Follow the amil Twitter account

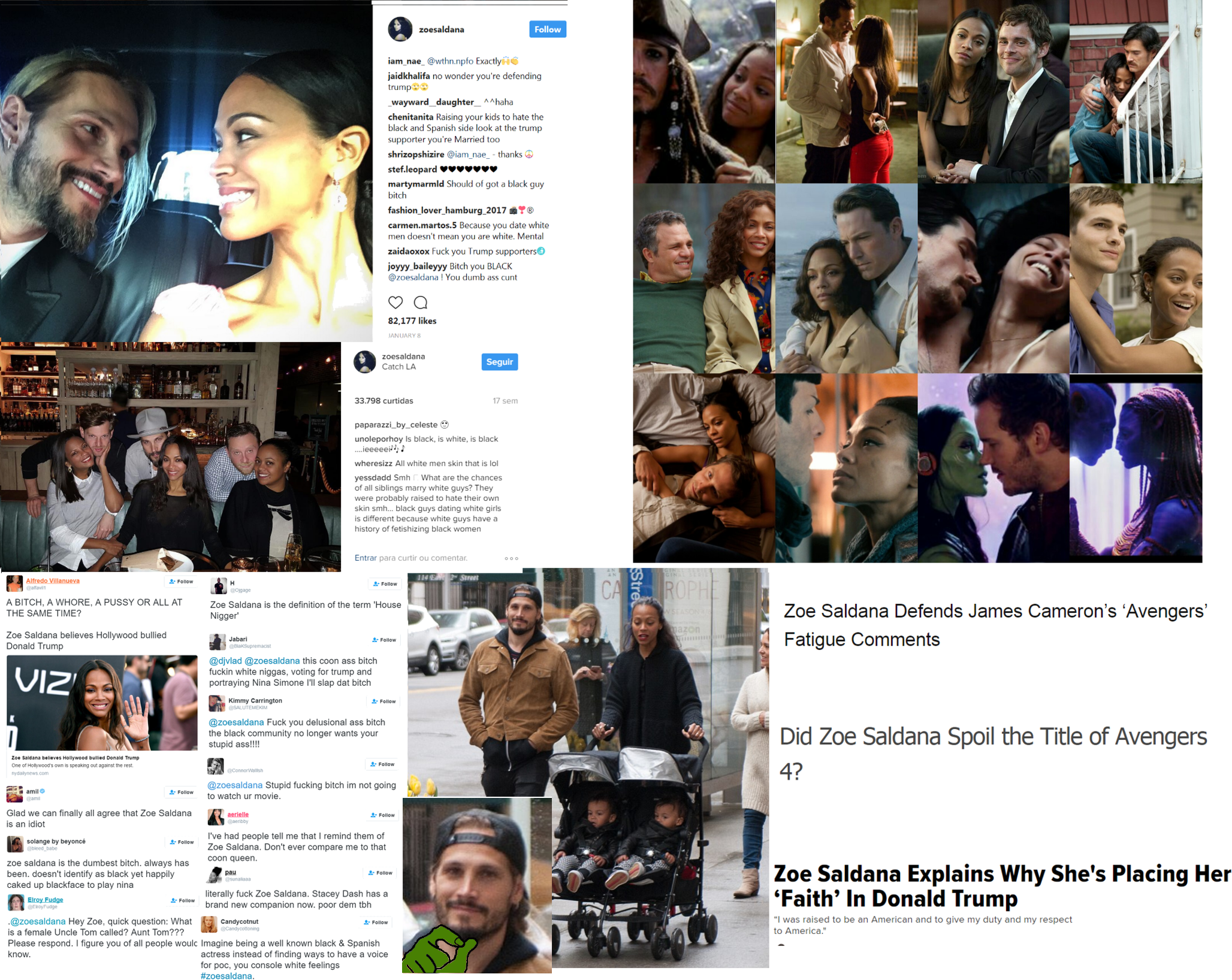181,792
